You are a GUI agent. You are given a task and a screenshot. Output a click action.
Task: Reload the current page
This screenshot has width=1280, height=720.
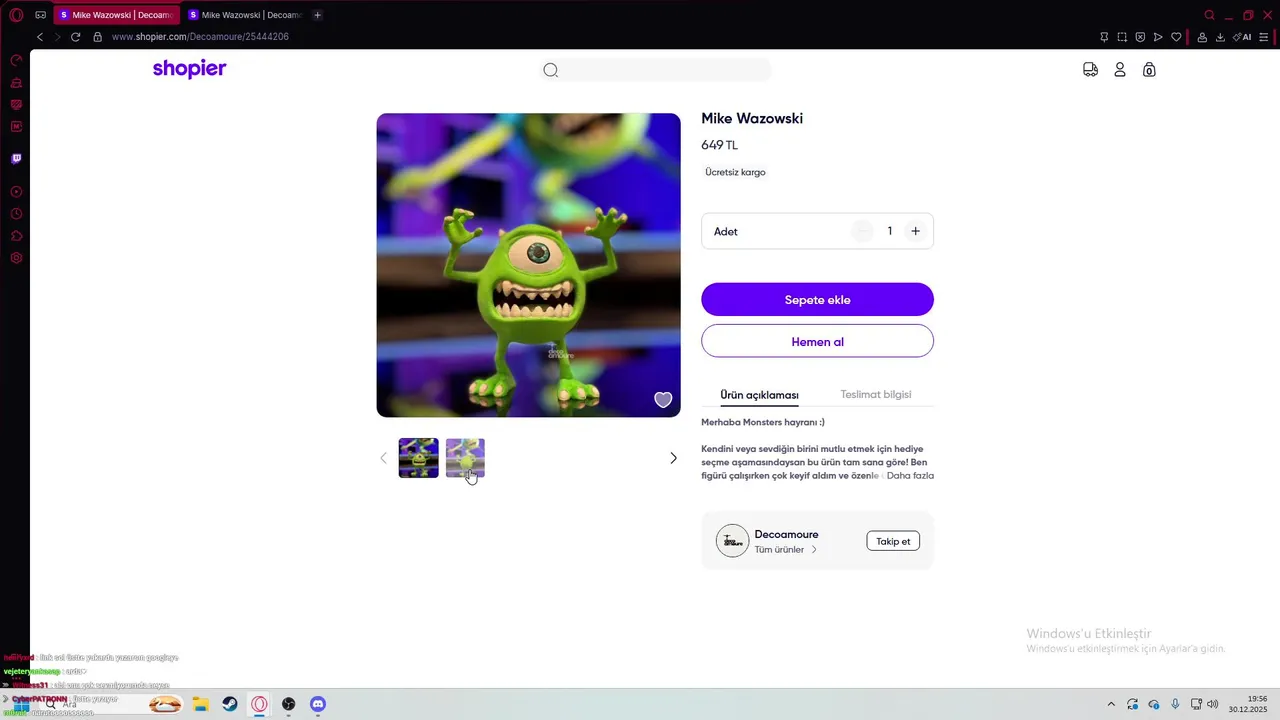point(75,37)
